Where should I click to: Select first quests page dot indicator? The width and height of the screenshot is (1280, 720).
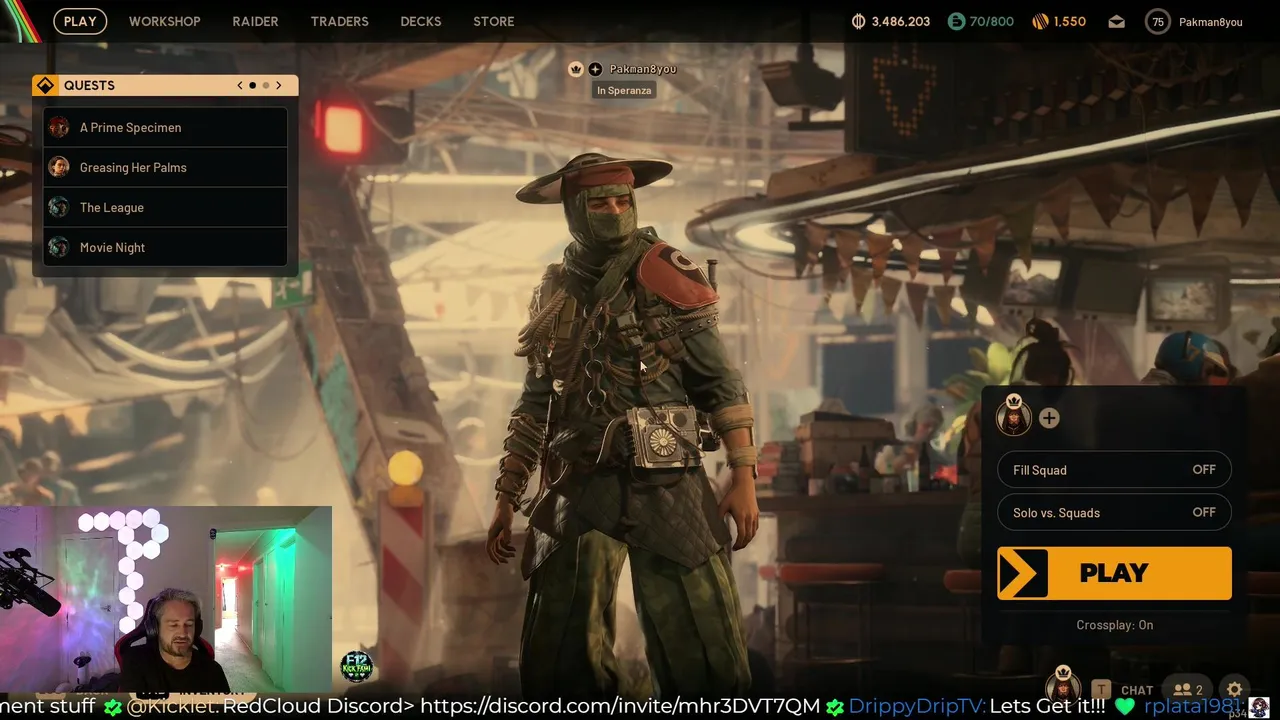[253, 85]
